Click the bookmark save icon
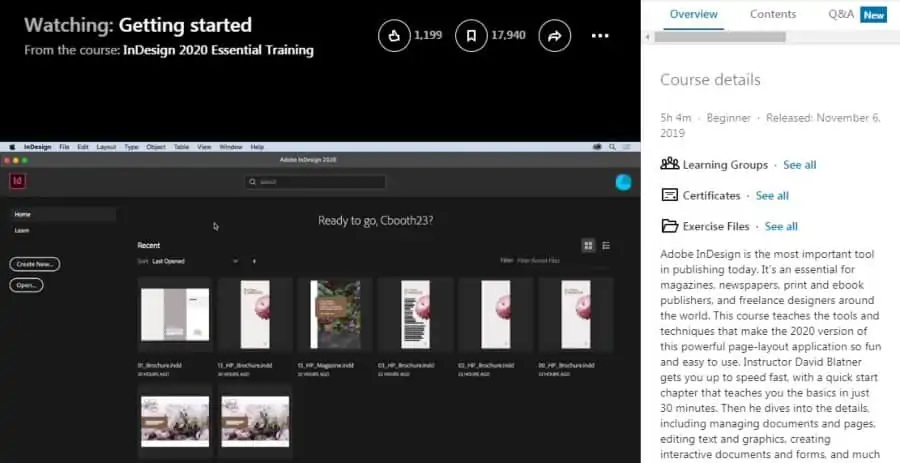The height and width of the screenshot is (463, 900). pyautogui.click(x=471, y=36)
